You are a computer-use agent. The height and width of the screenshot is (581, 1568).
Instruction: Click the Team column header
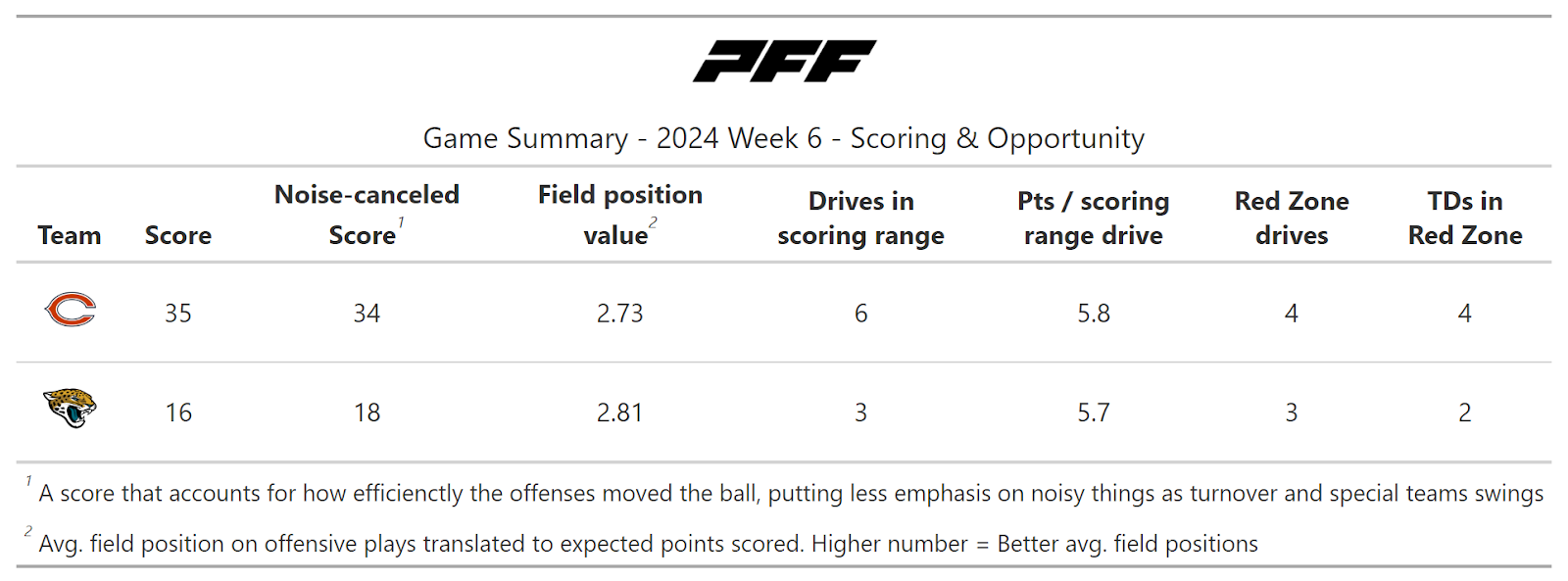(70, 235)
